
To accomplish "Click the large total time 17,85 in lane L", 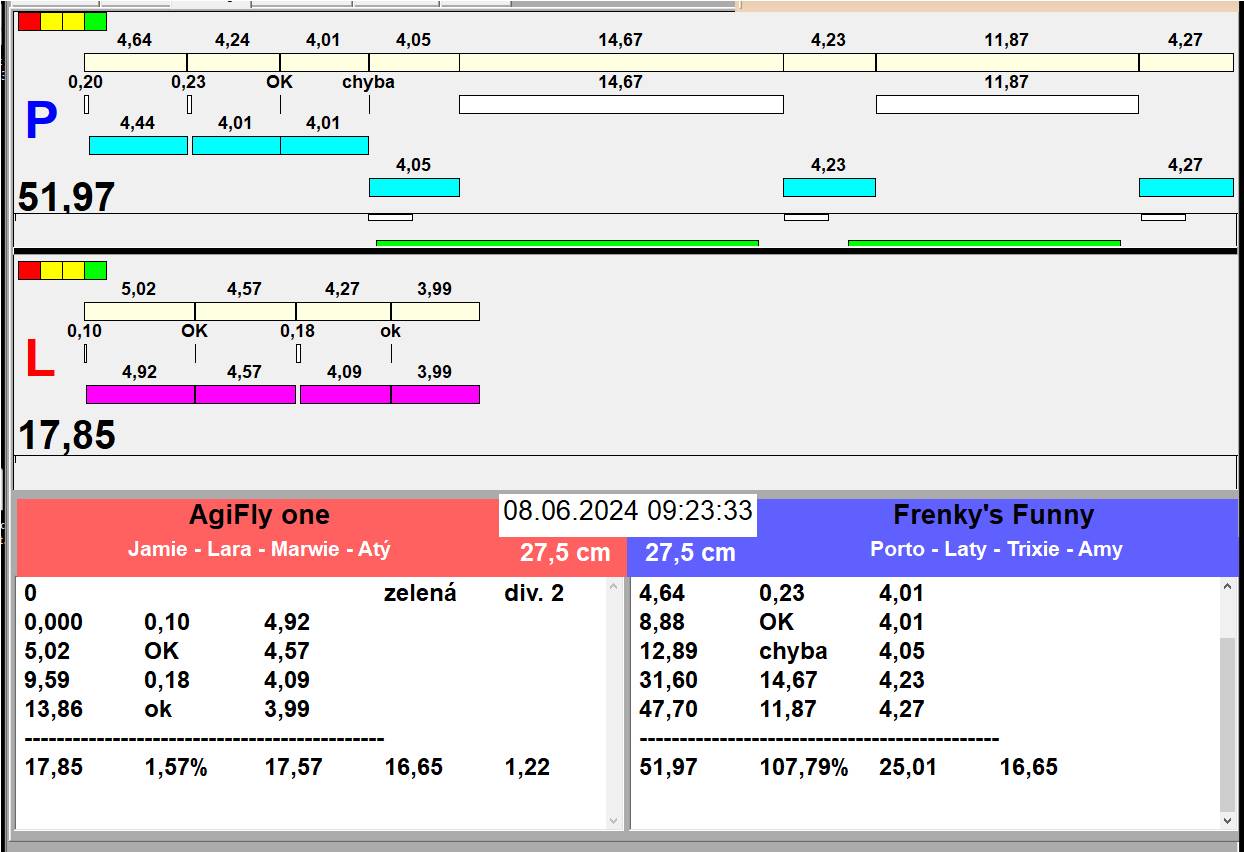I will (x=67, y=436).
